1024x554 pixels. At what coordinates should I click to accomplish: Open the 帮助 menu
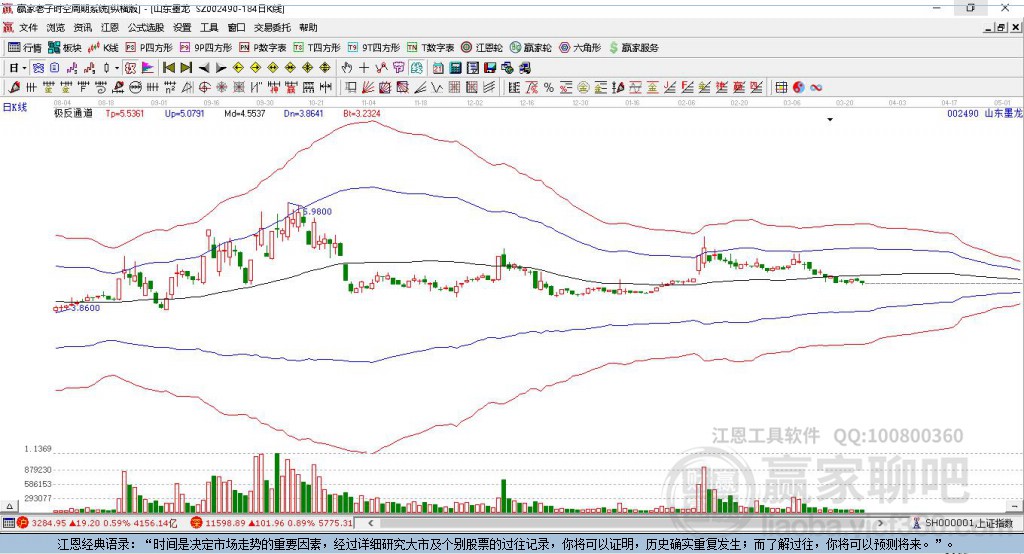coord(308,27)
